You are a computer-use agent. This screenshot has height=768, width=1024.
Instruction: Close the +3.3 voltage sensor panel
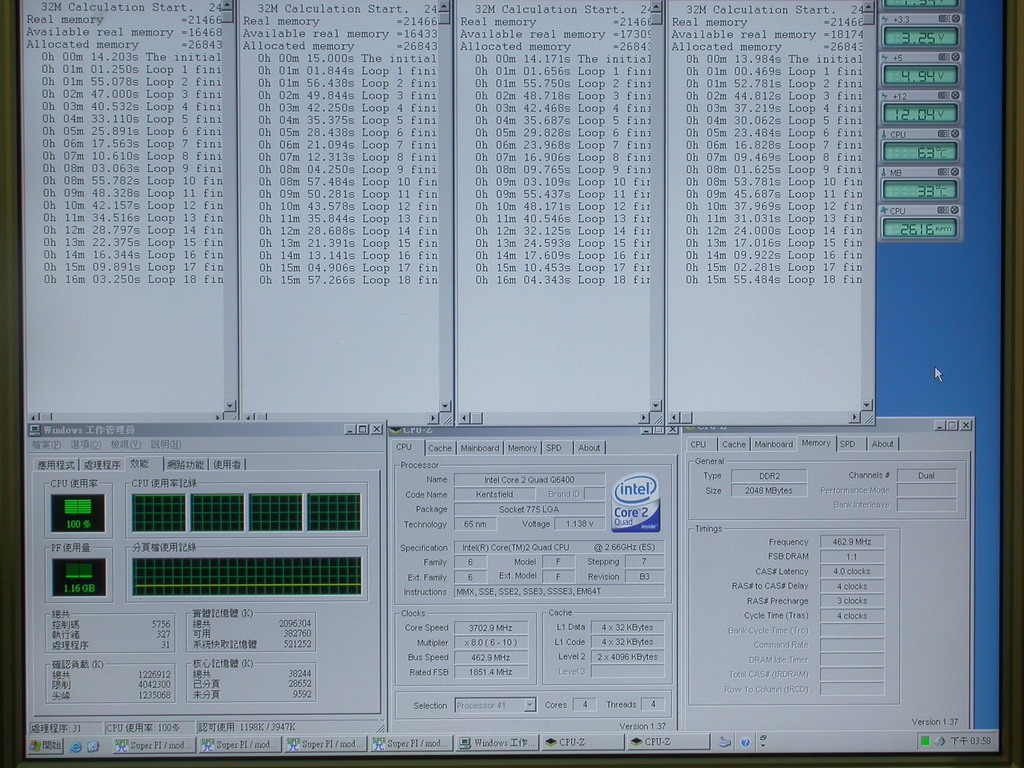(x=955, y=19)
